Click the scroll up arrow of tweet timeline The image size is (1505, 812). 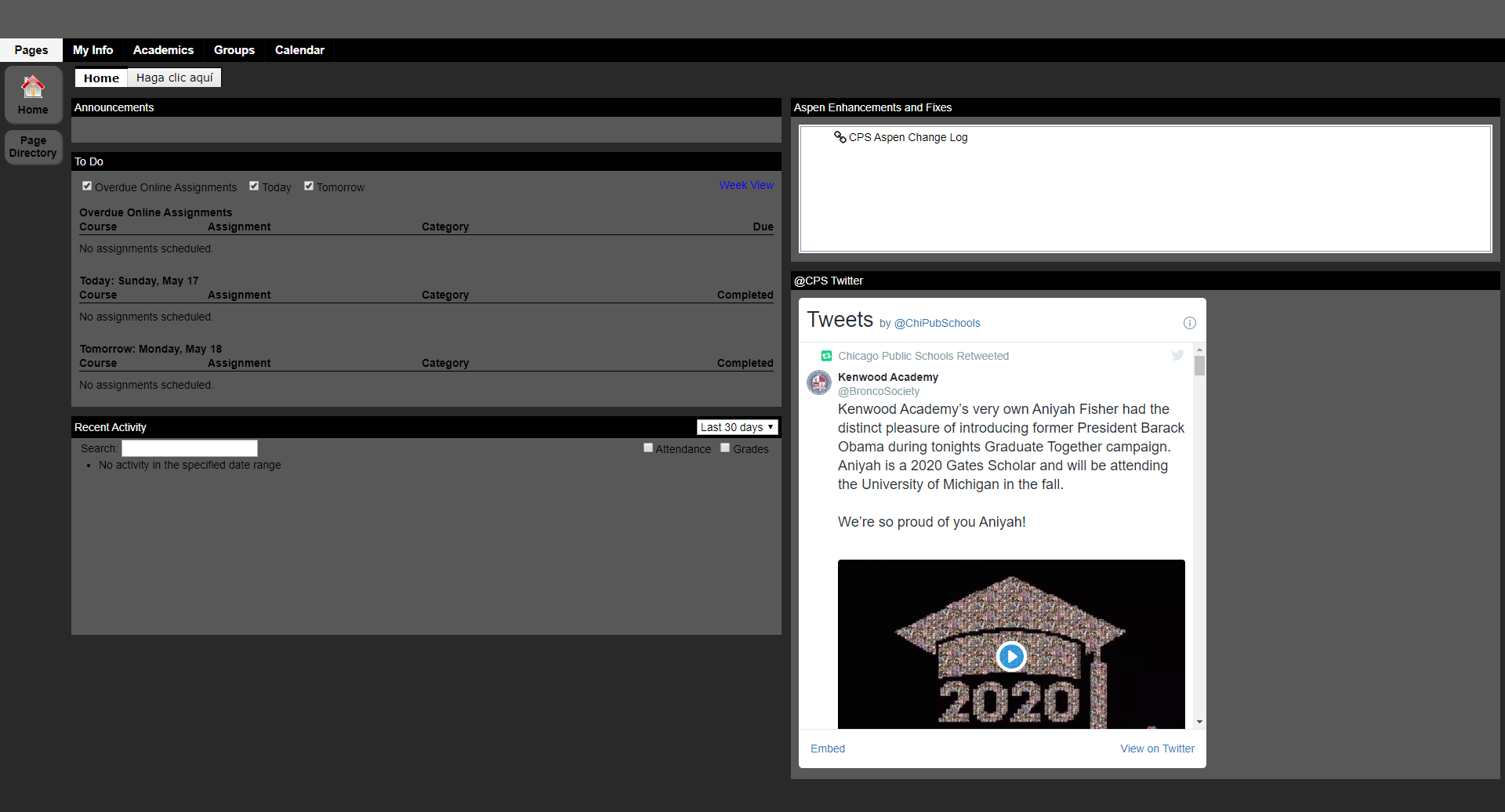pyautogui.click(x=1199, y=350)
